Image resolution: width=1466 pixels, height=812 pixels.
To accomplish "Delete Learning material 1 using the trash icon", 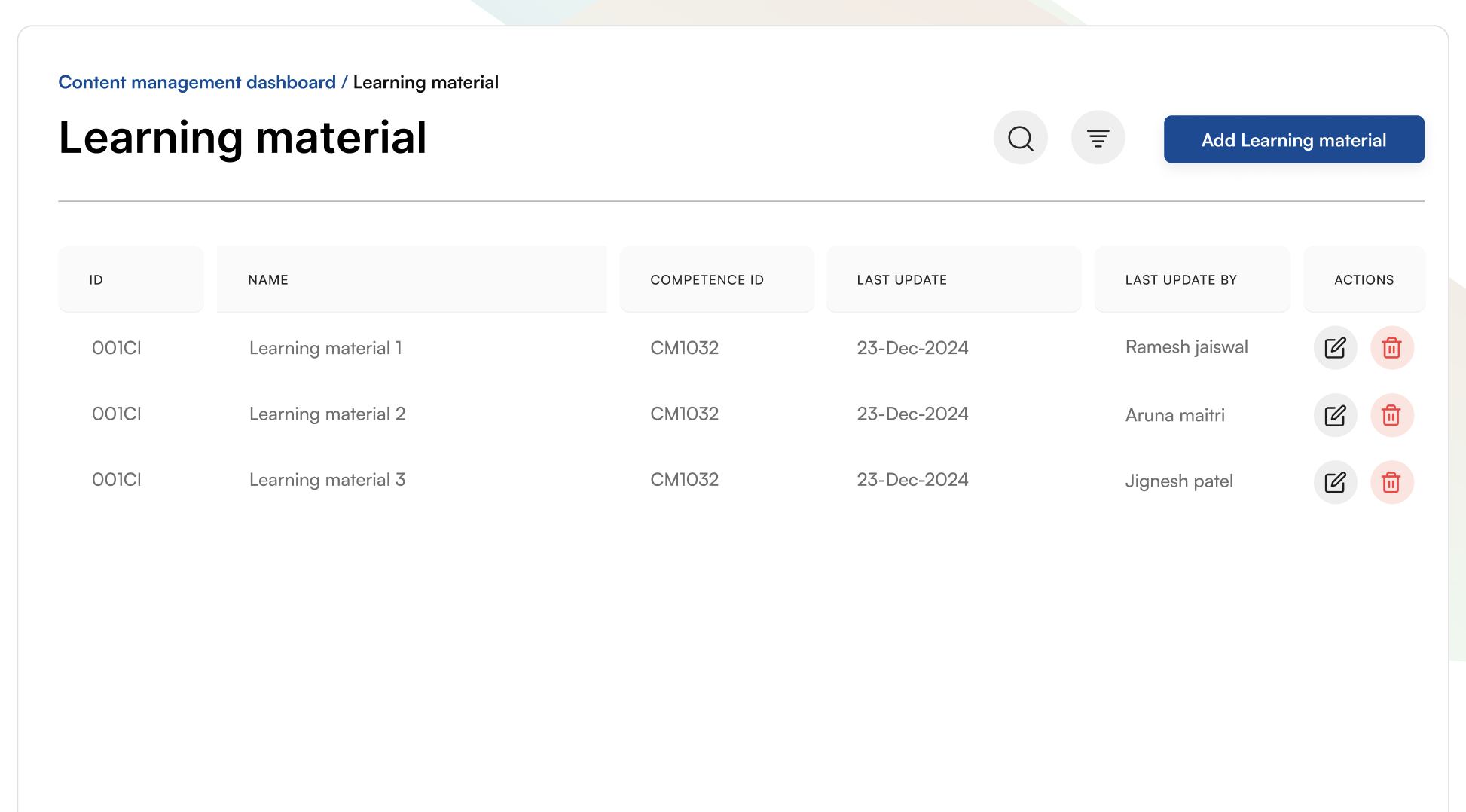I will pos(1391,347).
